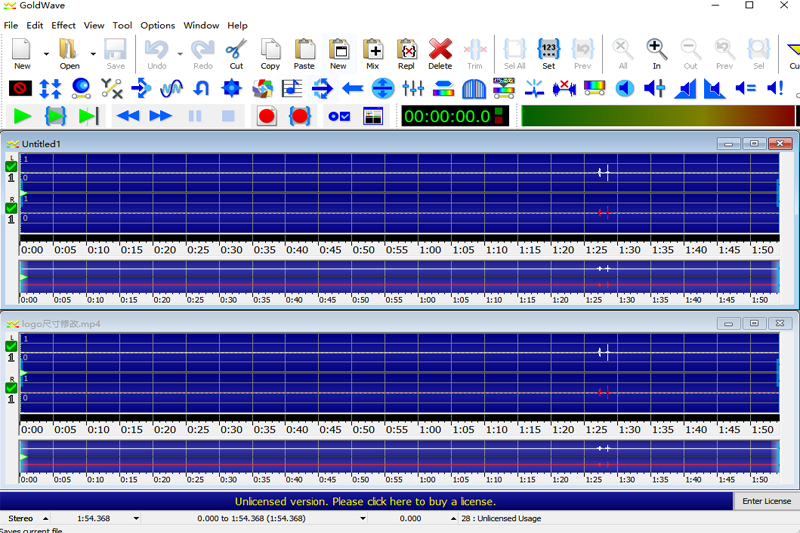Viewport: 800px width, 533px height.
Task: Click the equalizer sliders effect icon
Action: coord(413,88)
